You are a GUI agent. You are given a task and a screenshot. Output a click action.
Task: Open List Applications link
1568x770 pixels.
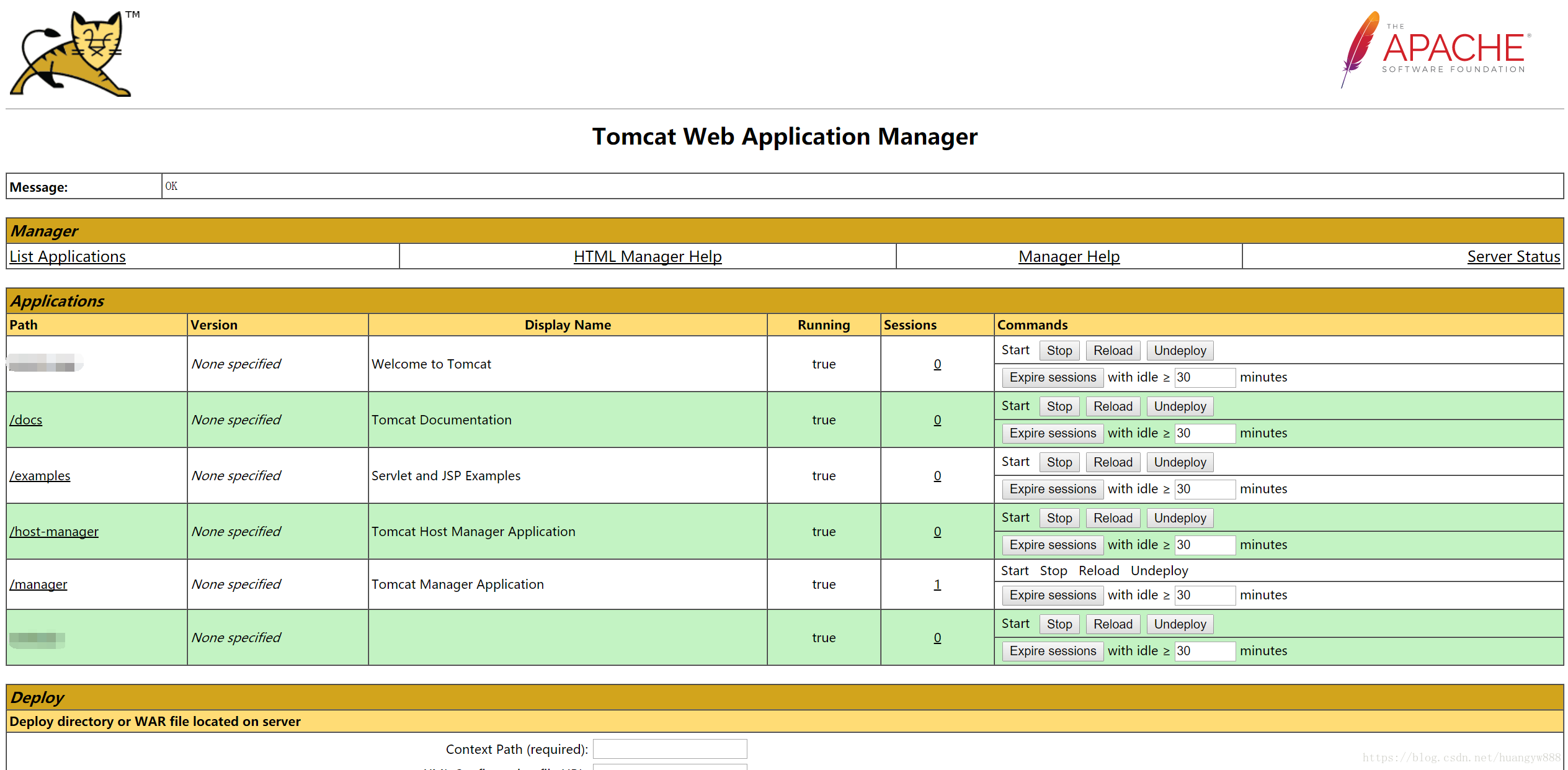[x=68, y=256]
